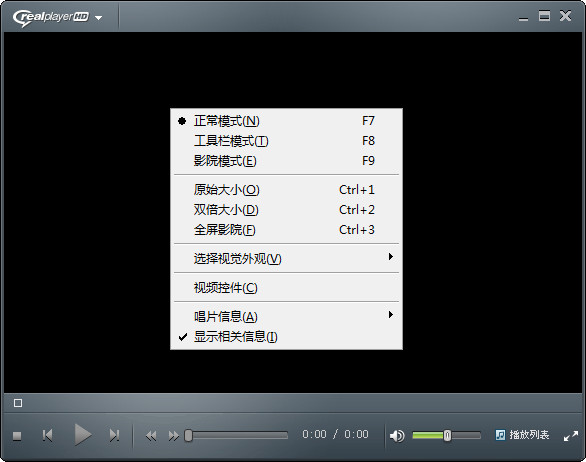
Task: Click the Stop playback button
Action: click(17, 436)
